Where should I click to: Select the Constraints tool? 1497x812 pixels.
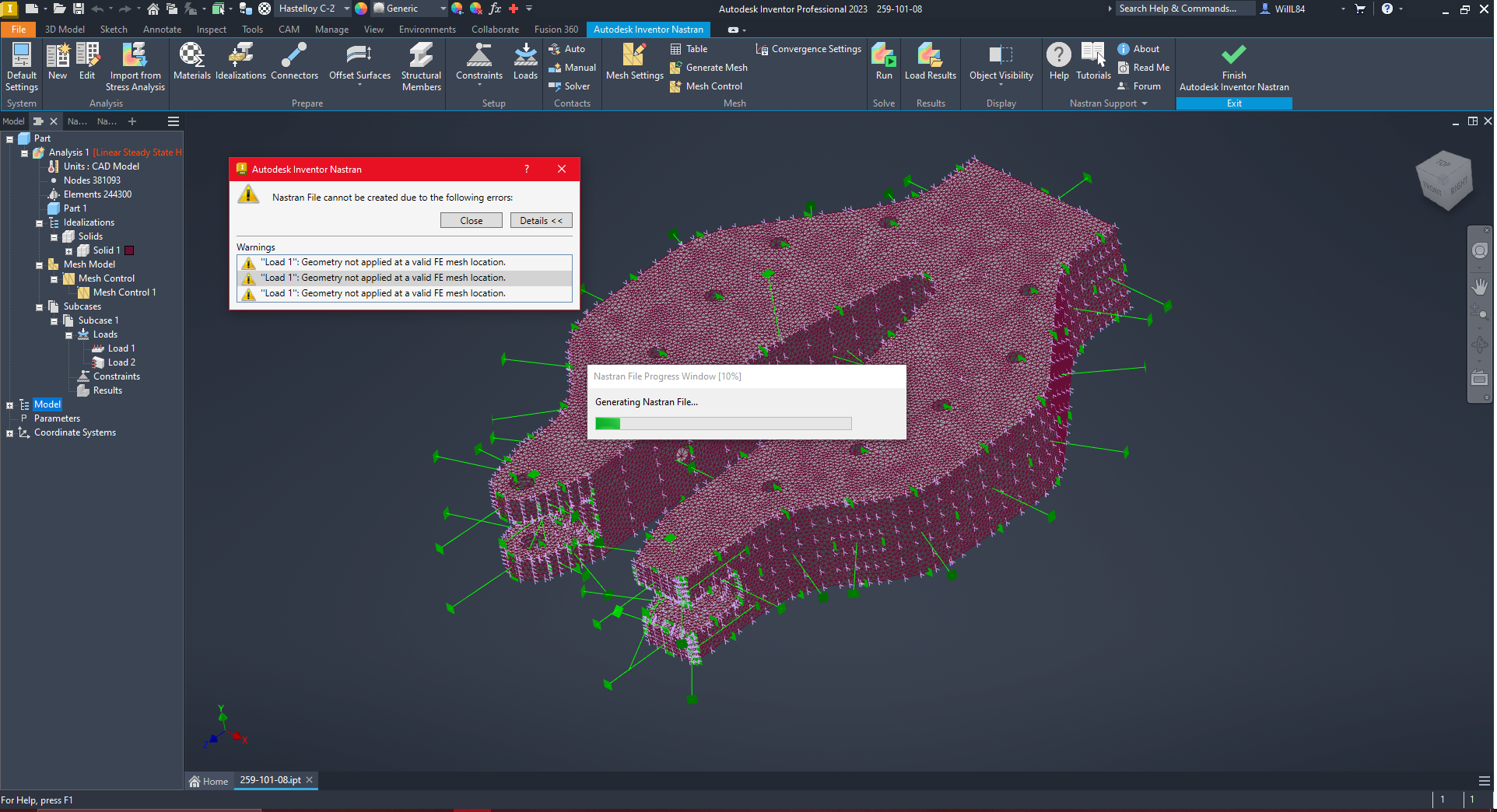pyautogui.click(x=479, y=62)
